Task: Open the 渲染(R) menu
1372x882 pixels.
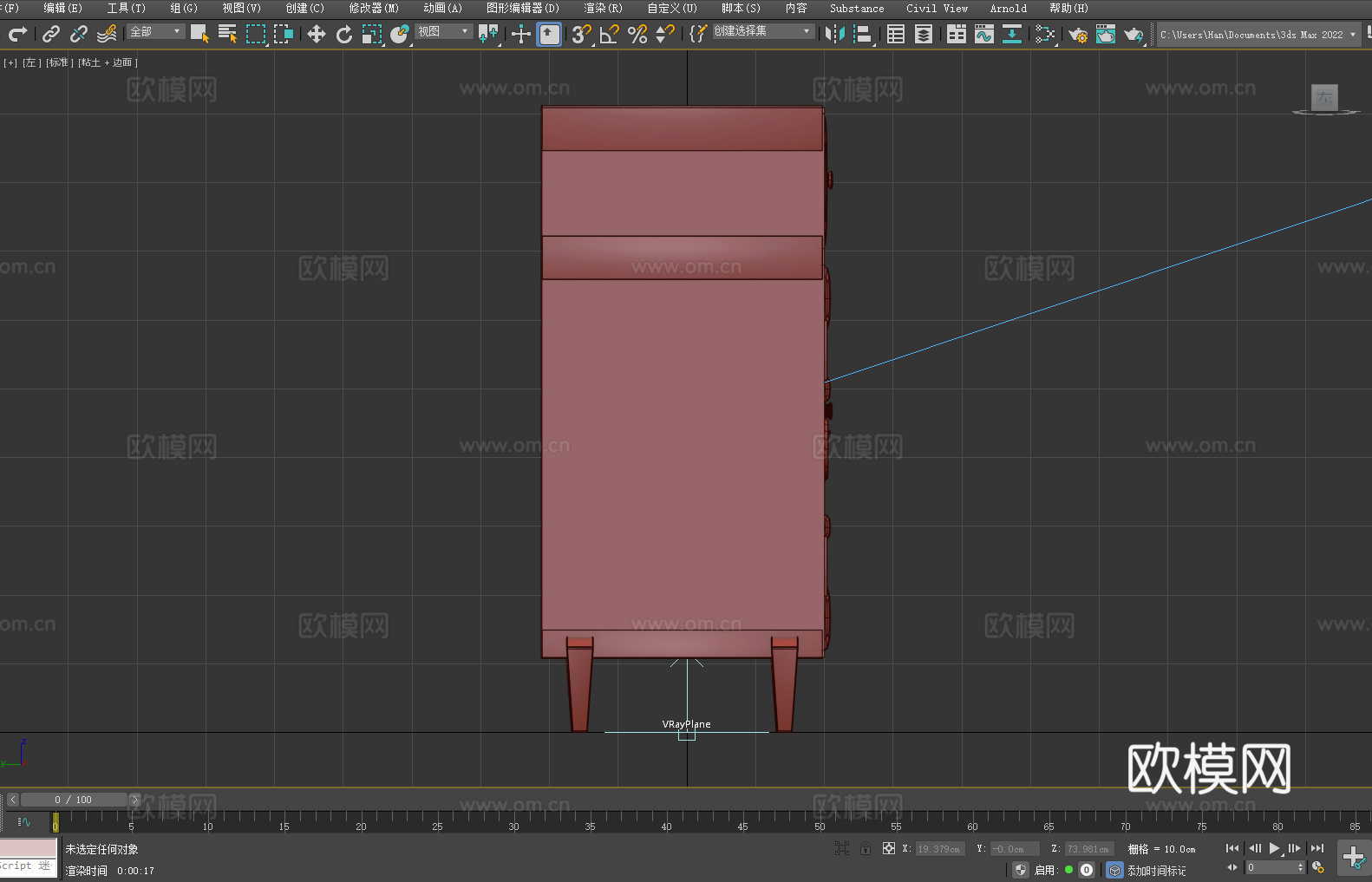Action: 603,8
